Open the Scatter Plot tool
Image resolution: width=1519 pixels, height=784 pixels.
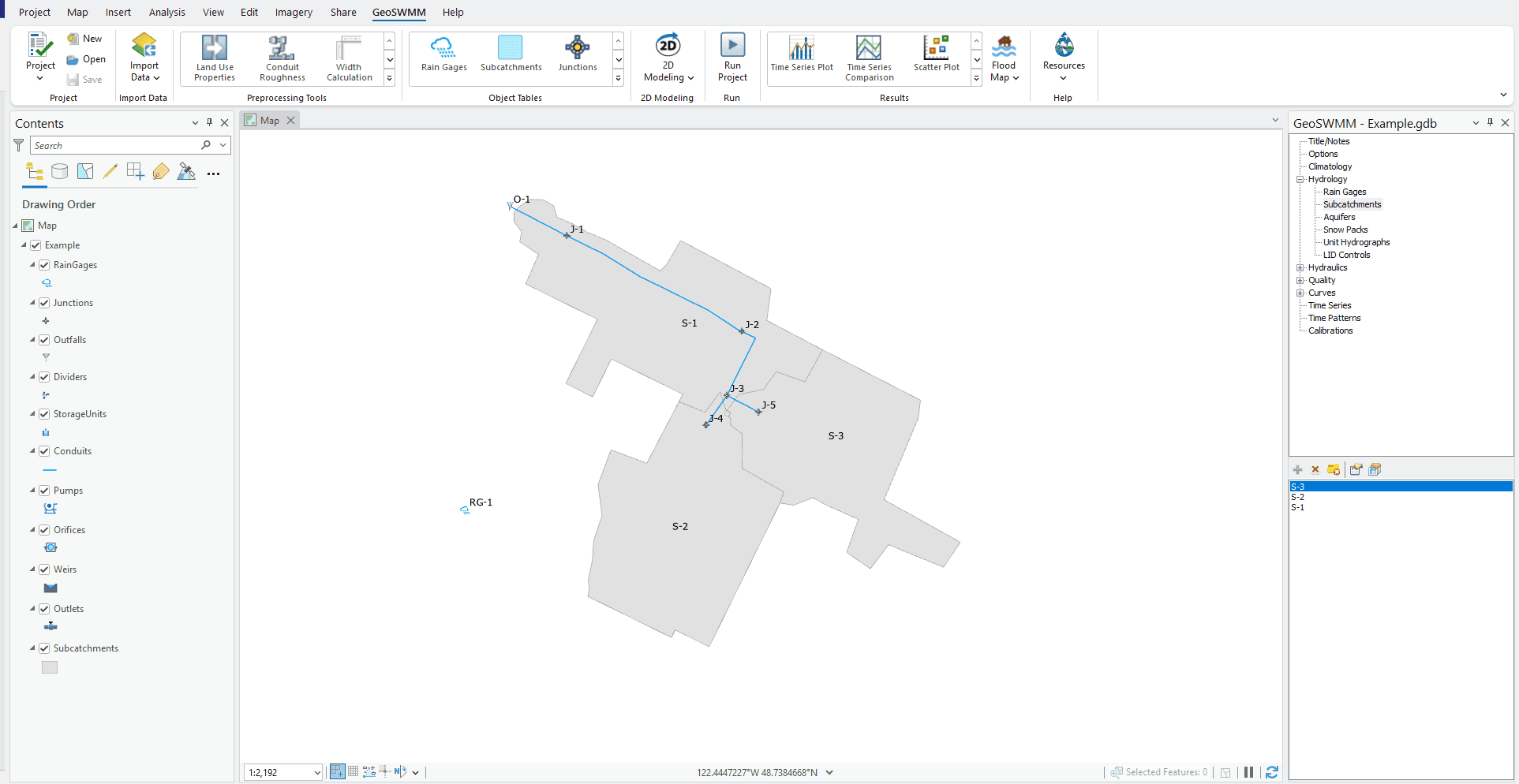pos(936,57)
